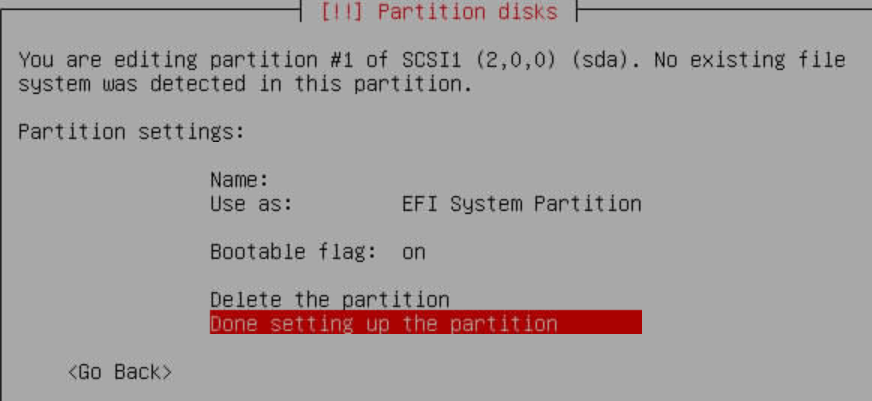Click the right end of red highlight bar
The width and height of the screenshot is (872, 401).
(x=636, y=323)
